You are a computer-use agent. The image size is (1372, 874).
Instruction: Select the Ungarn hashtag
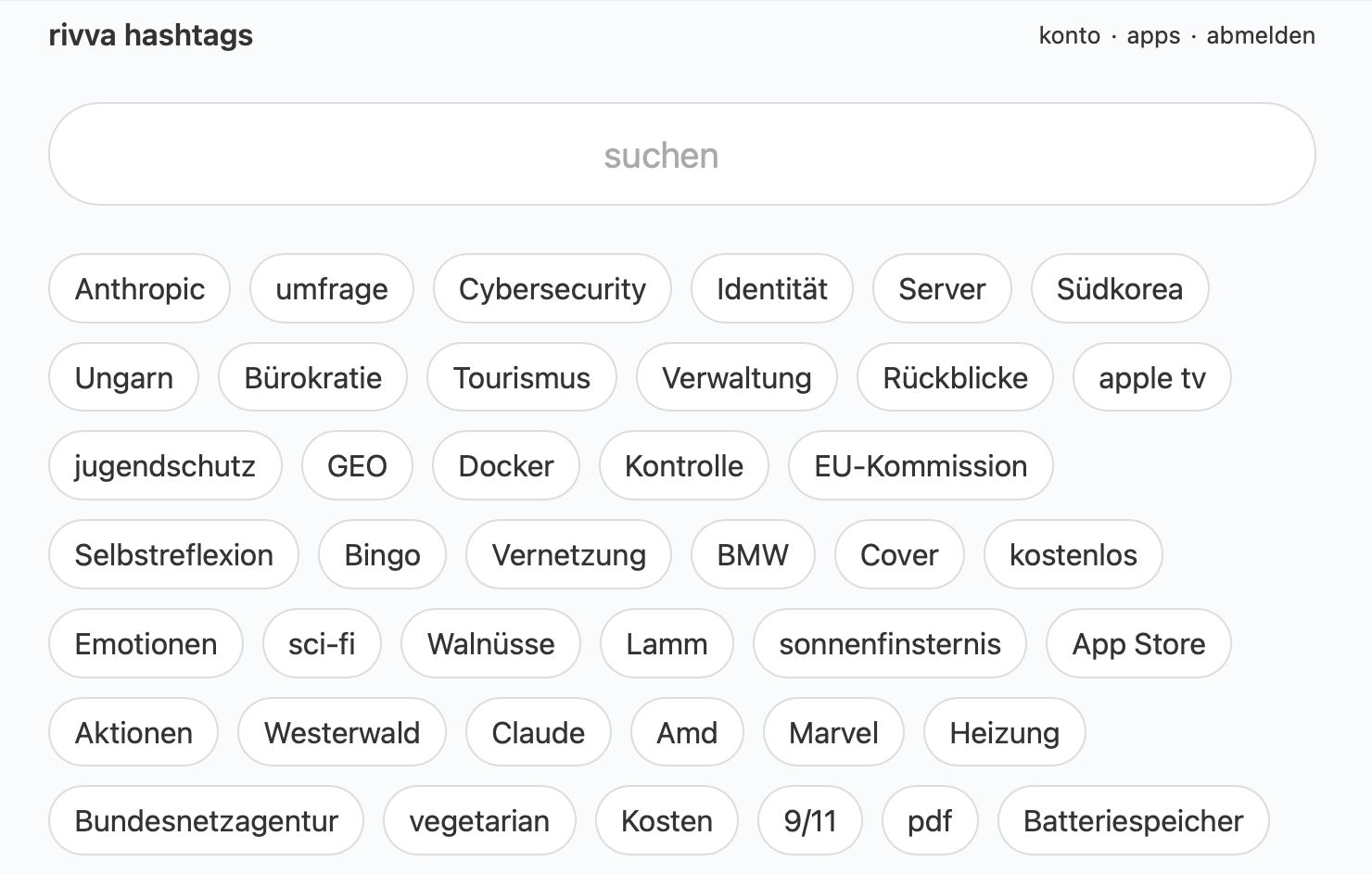[123, 377]
